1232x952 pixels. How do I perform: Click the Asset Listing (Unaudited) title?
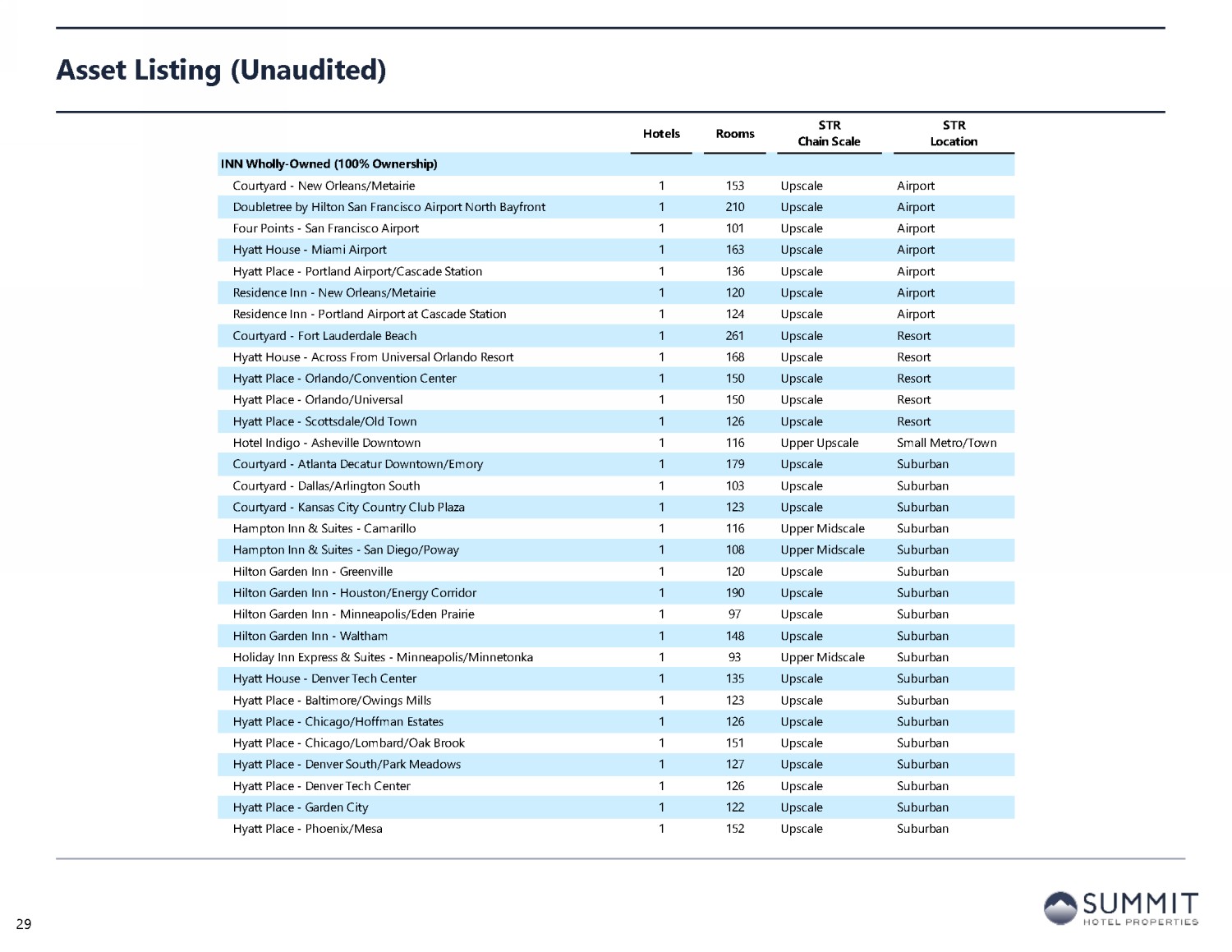[x=221, y=71]
